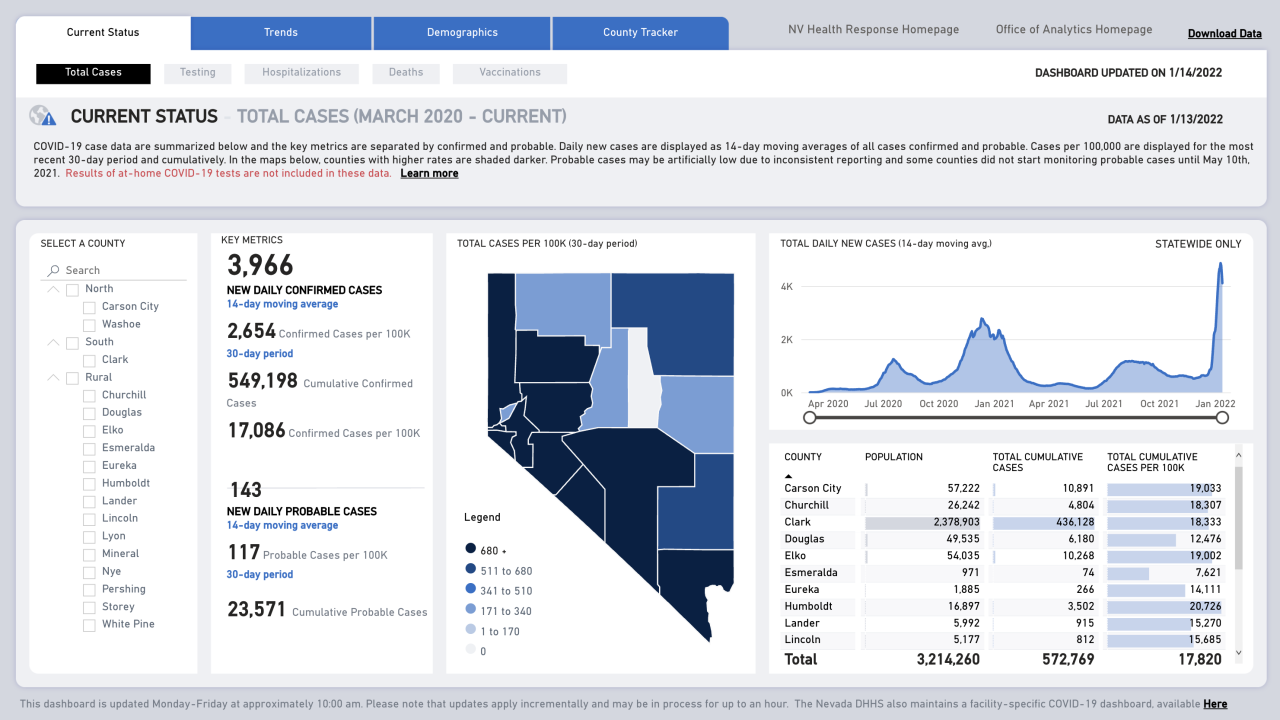The width and height of the screenshot is (1280, 720).
Task: Click the Download Data link
Action: point(1224,34)
